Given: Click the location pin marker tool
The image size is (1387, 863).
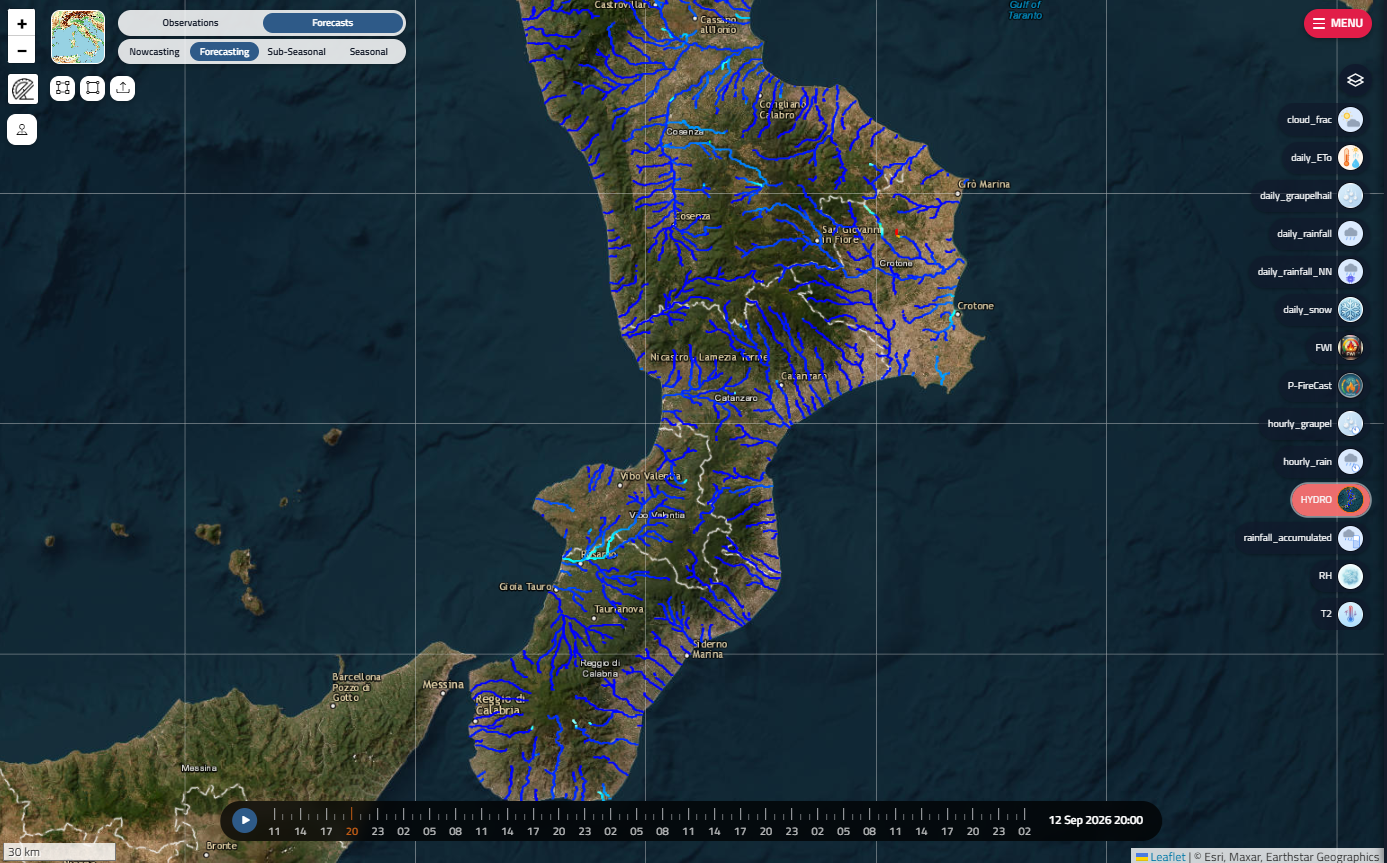Looking at the screenshot, I should pos(22,129).
